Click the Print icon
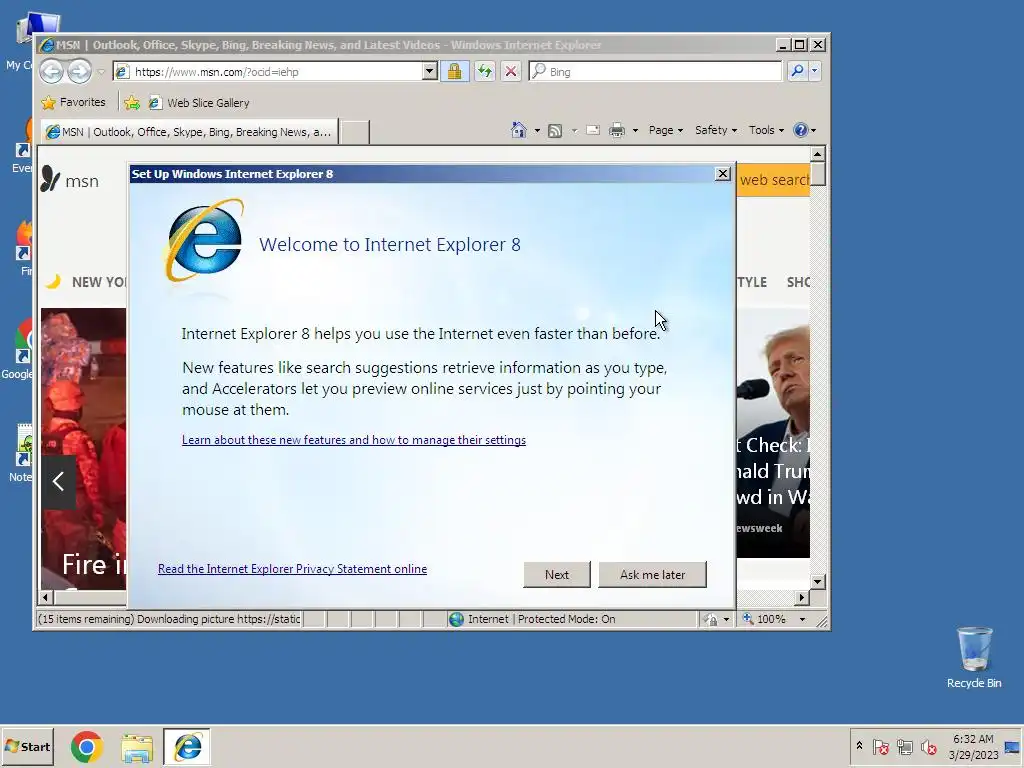This screenshot has width=1024, height=768. [x=616, y=131]
